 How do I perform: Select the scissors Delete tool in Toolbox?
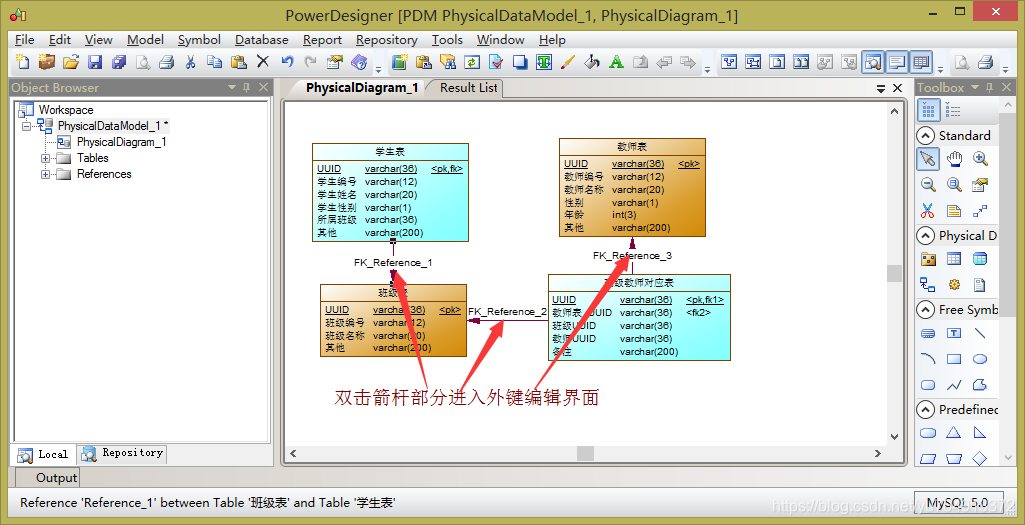(928, 211)
